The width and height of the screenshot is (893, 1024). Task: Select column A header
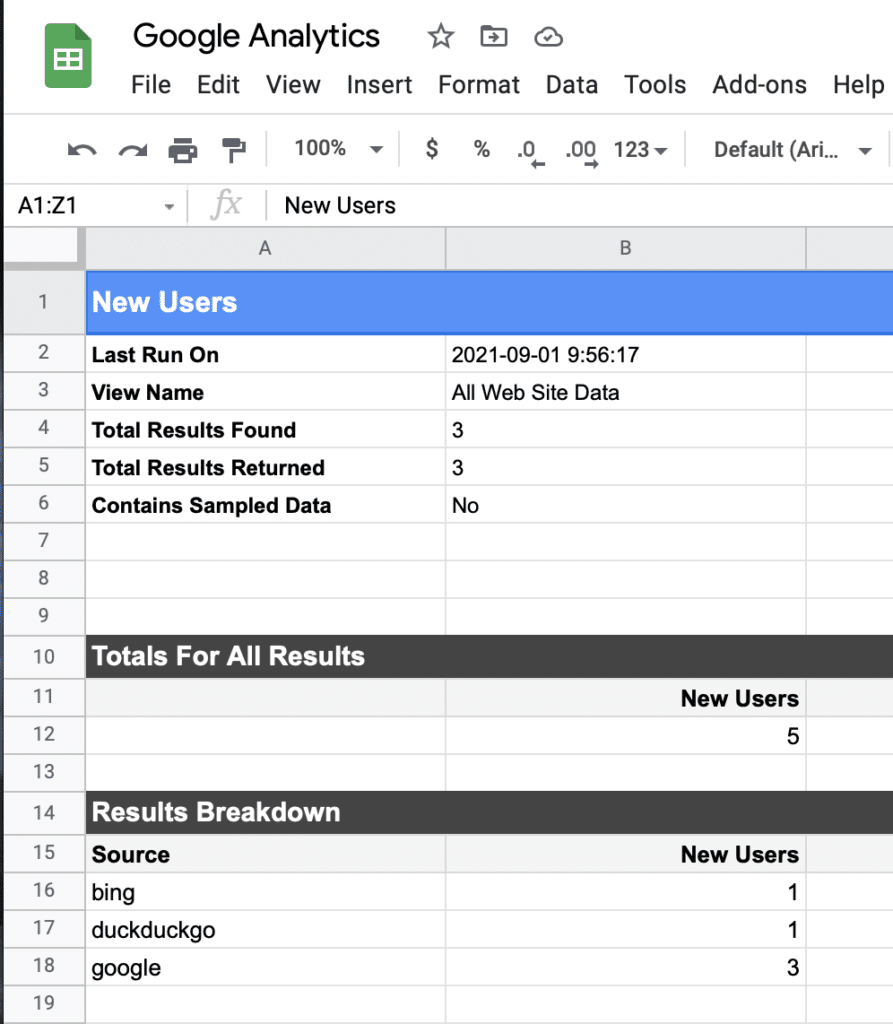click(x=265, y=248)
